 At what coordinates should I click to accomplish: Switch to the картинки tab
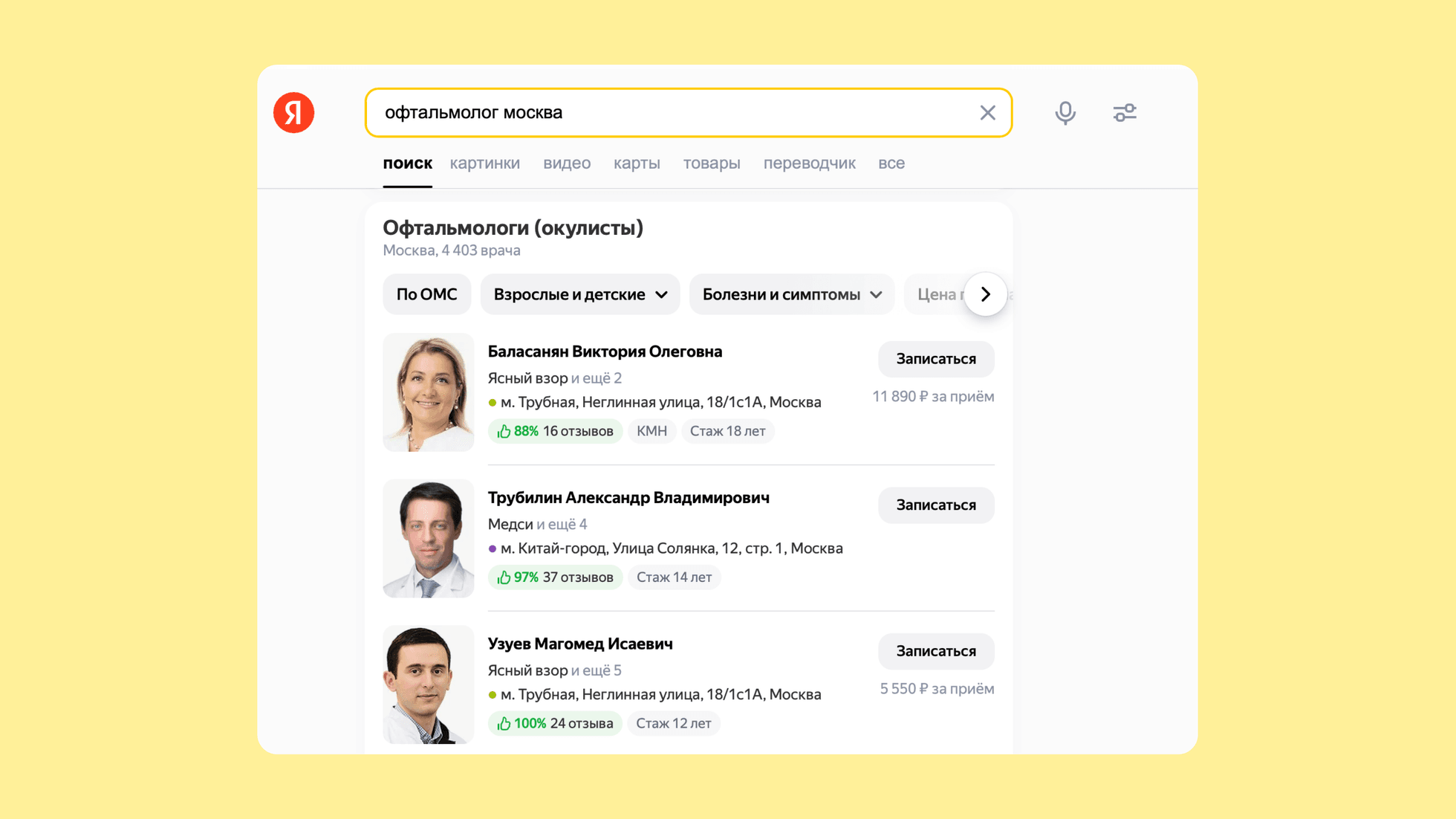point(484,164)
